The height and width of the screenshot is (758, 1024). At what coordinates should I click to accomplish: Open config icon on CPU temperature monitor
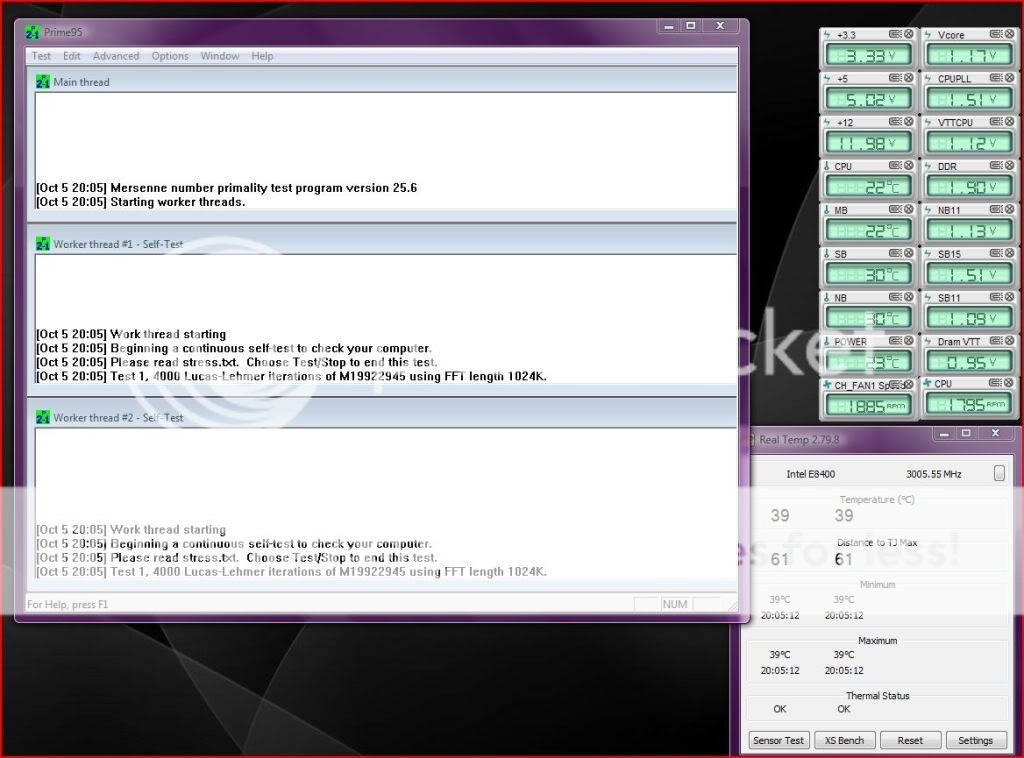(895, 165)
